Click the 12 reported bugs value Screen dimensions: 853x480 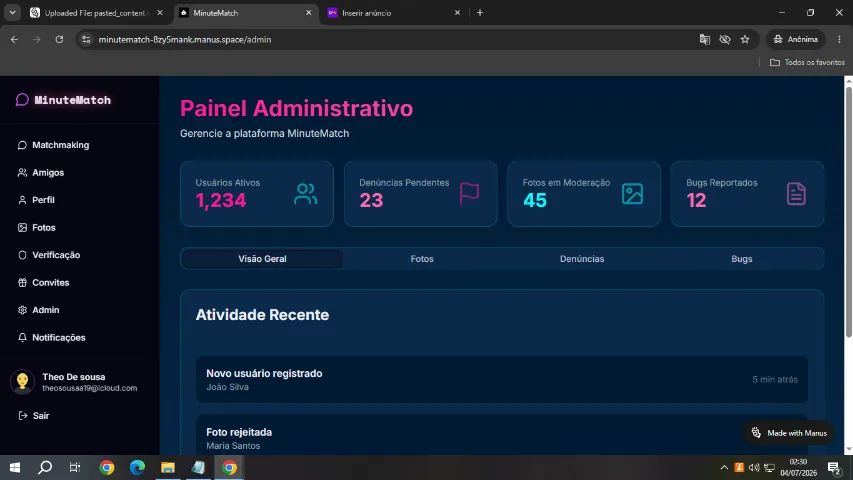coord(696,200)
